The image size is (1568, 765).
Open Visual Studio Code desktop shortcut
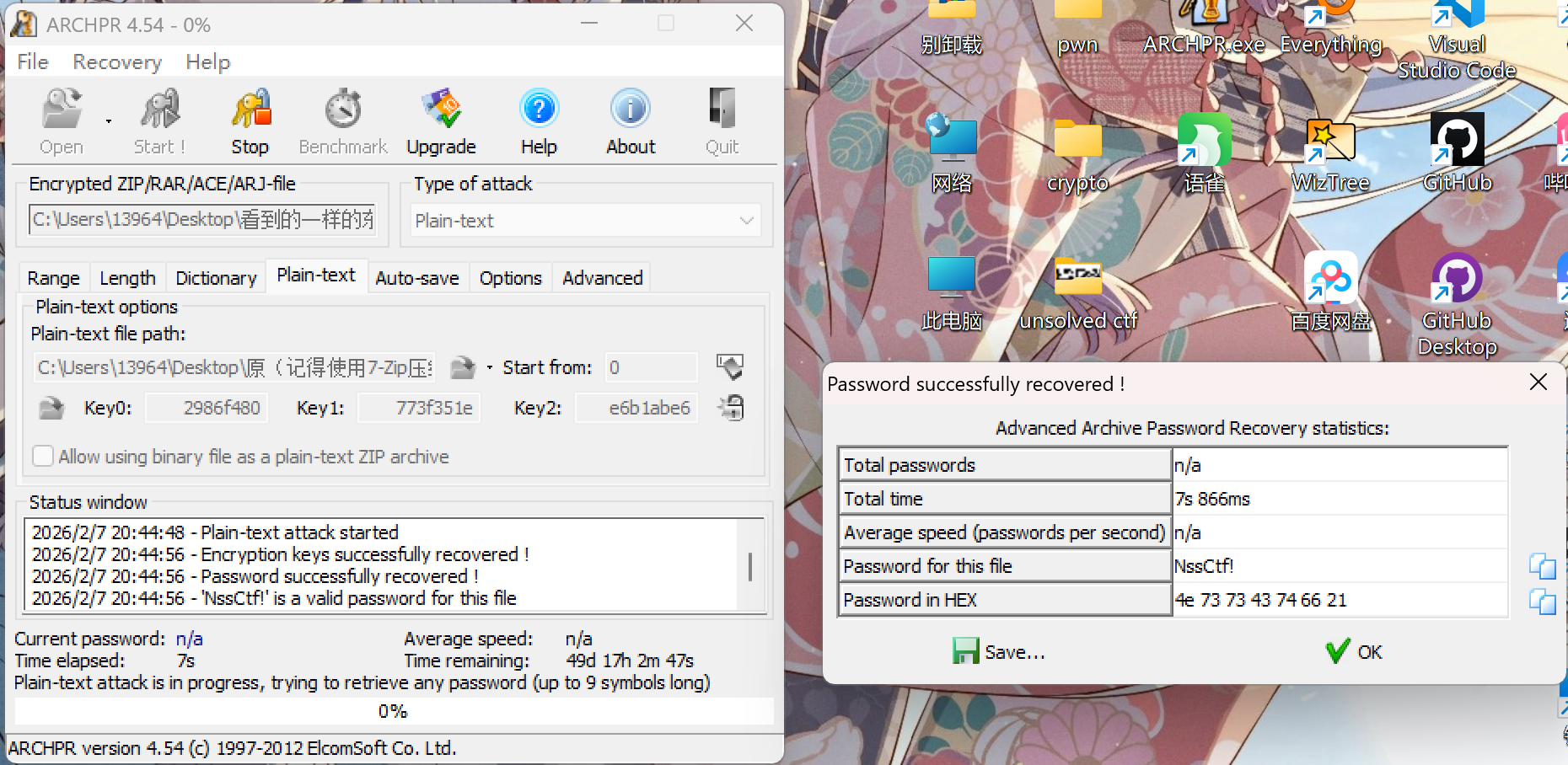click(1457, 38)
